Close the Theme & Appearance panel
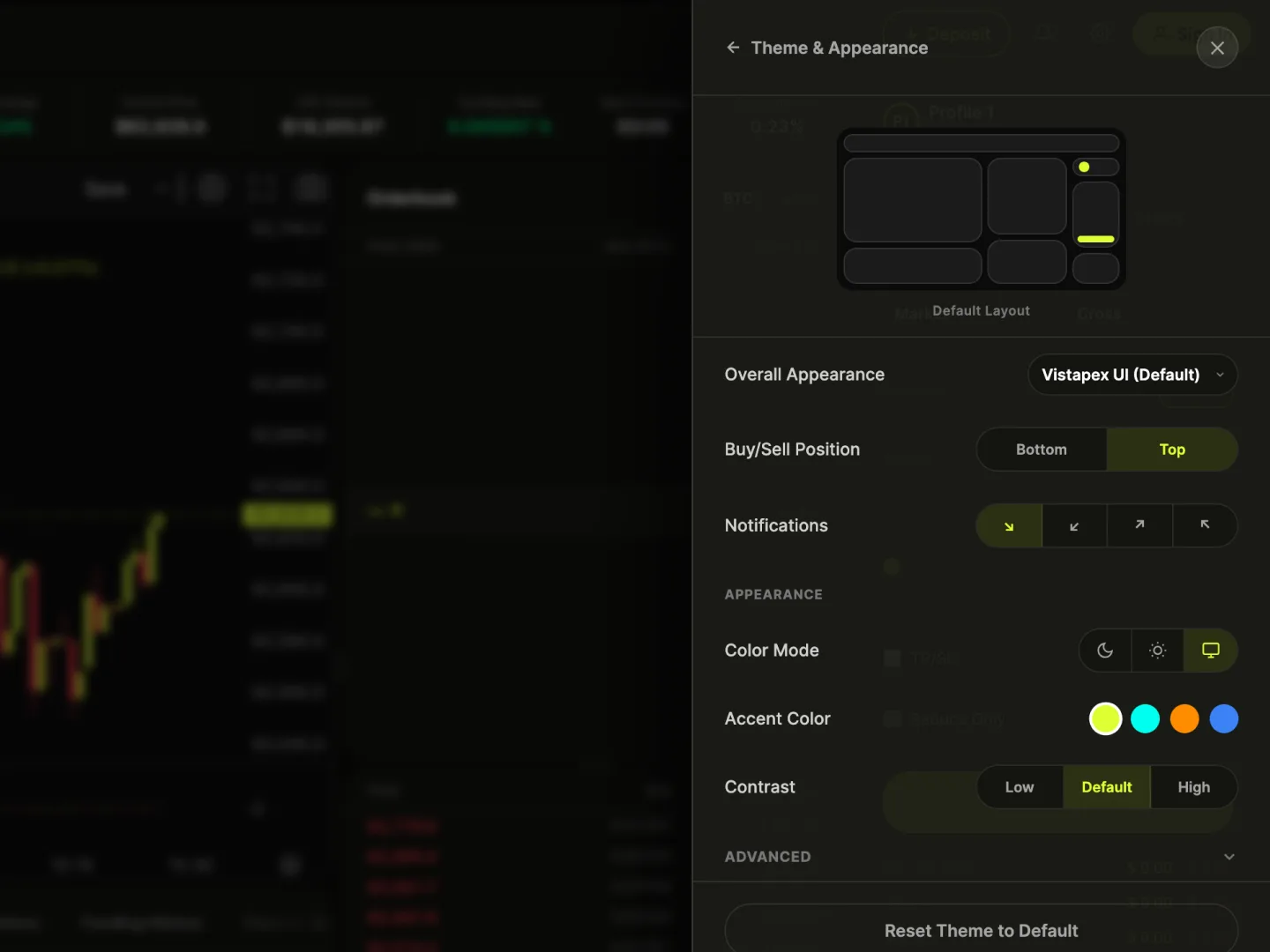Screen dimensions: 1270x952 pyautogui.click(x=1217, y=48)
